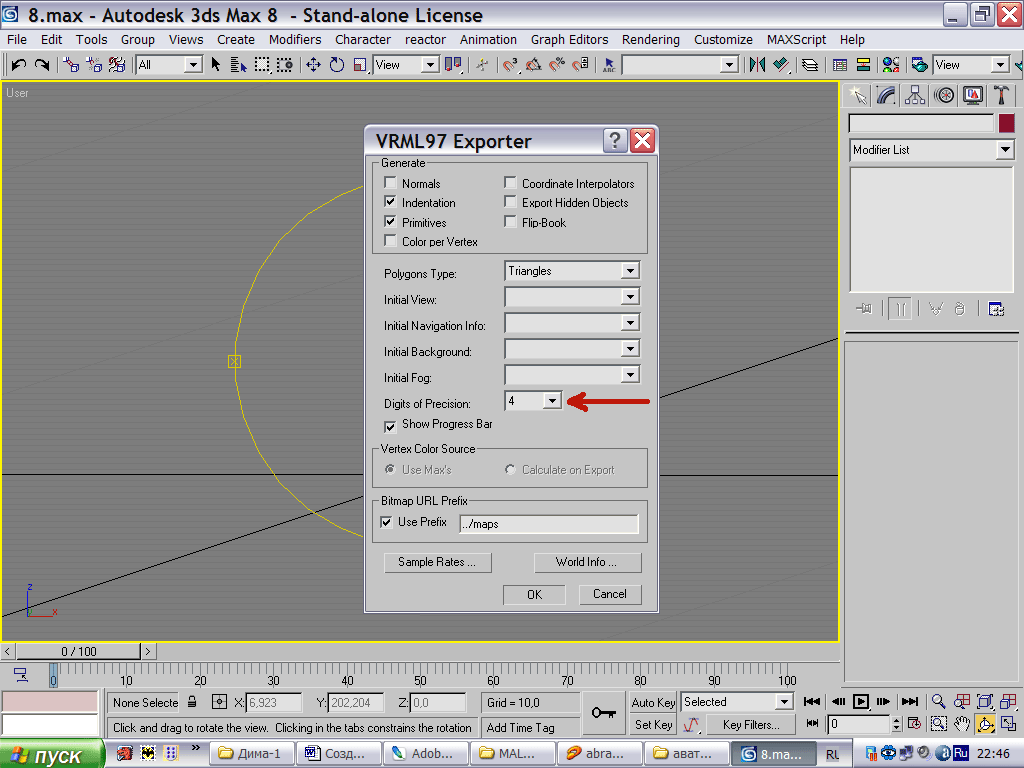The height and width of the screenshot is (768, 1024).
Task: Choose the Select and Rotate tool
Action: 337,65
